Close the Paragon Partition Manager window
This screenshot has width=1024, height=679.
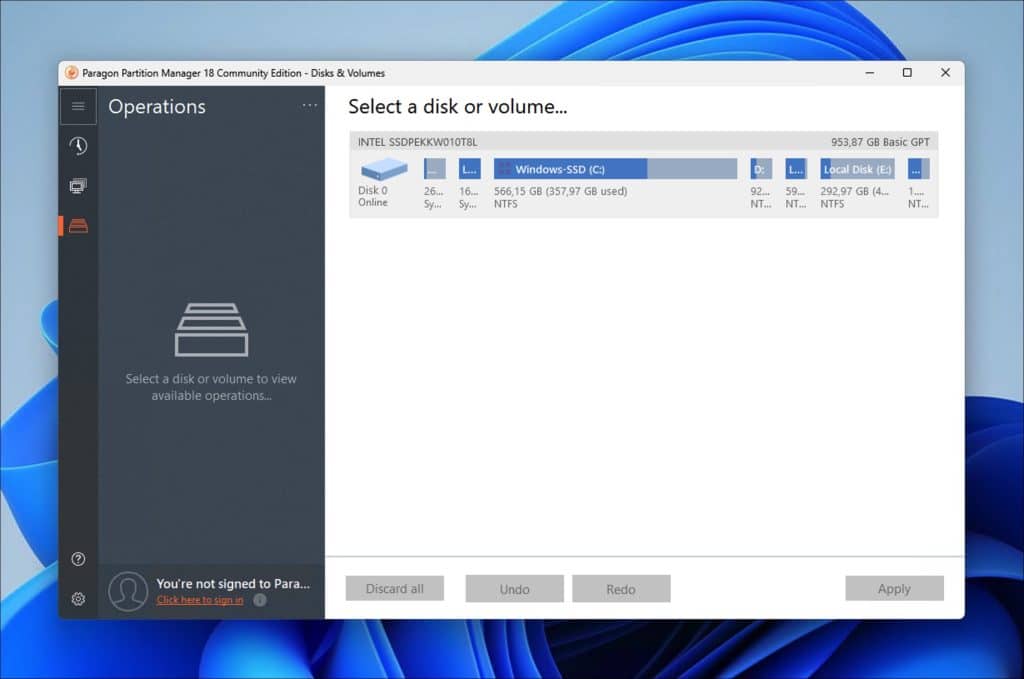[945, 72]
